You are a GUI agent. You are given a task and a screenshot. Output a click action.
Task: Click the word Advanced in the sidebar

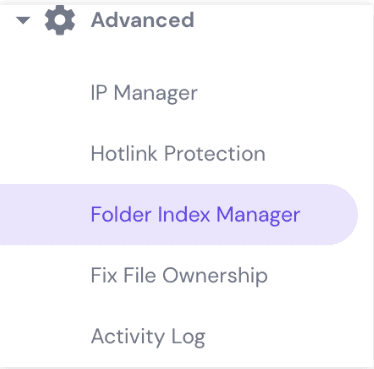143,20
